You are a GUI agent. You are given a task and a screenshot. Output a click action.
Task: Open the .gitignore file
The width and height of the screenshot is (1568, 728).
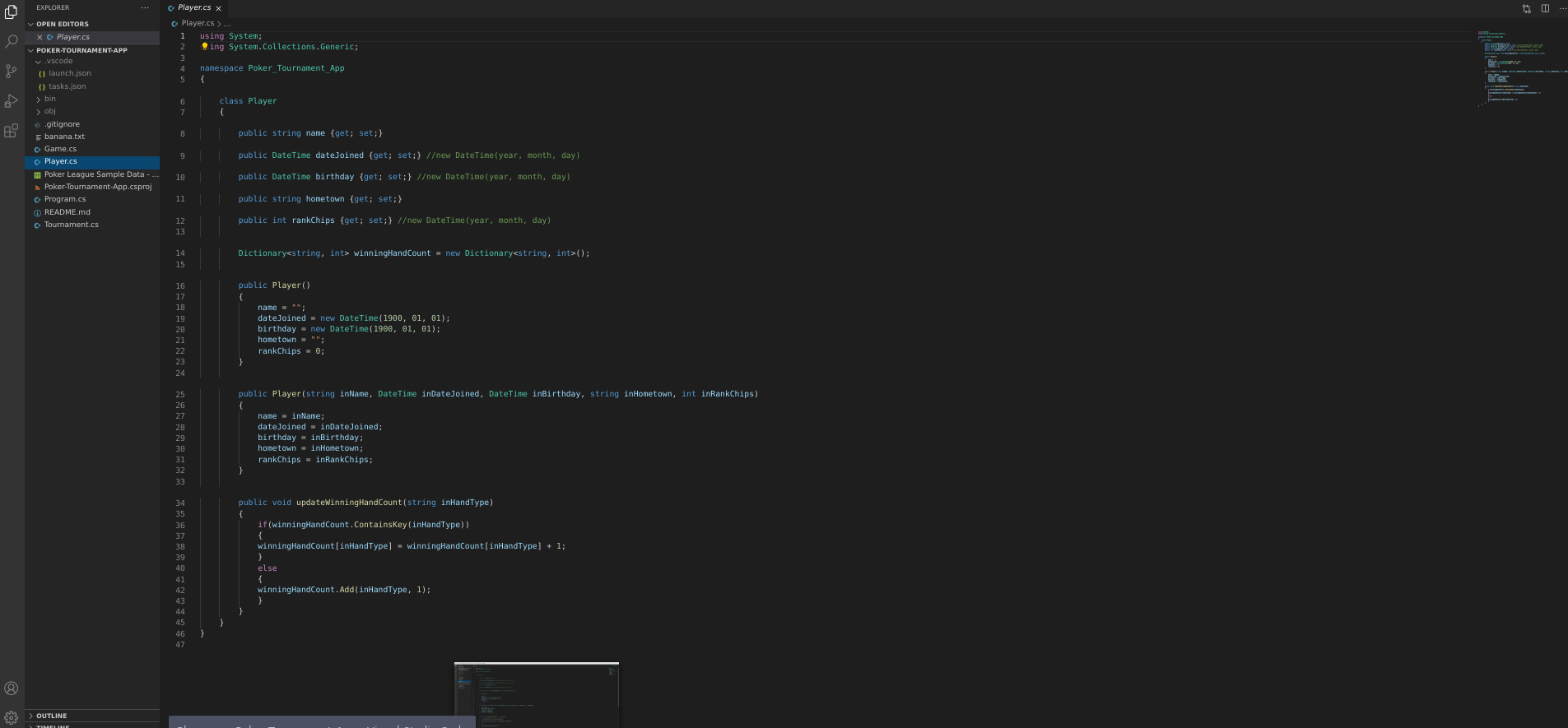tap(92, 124)
